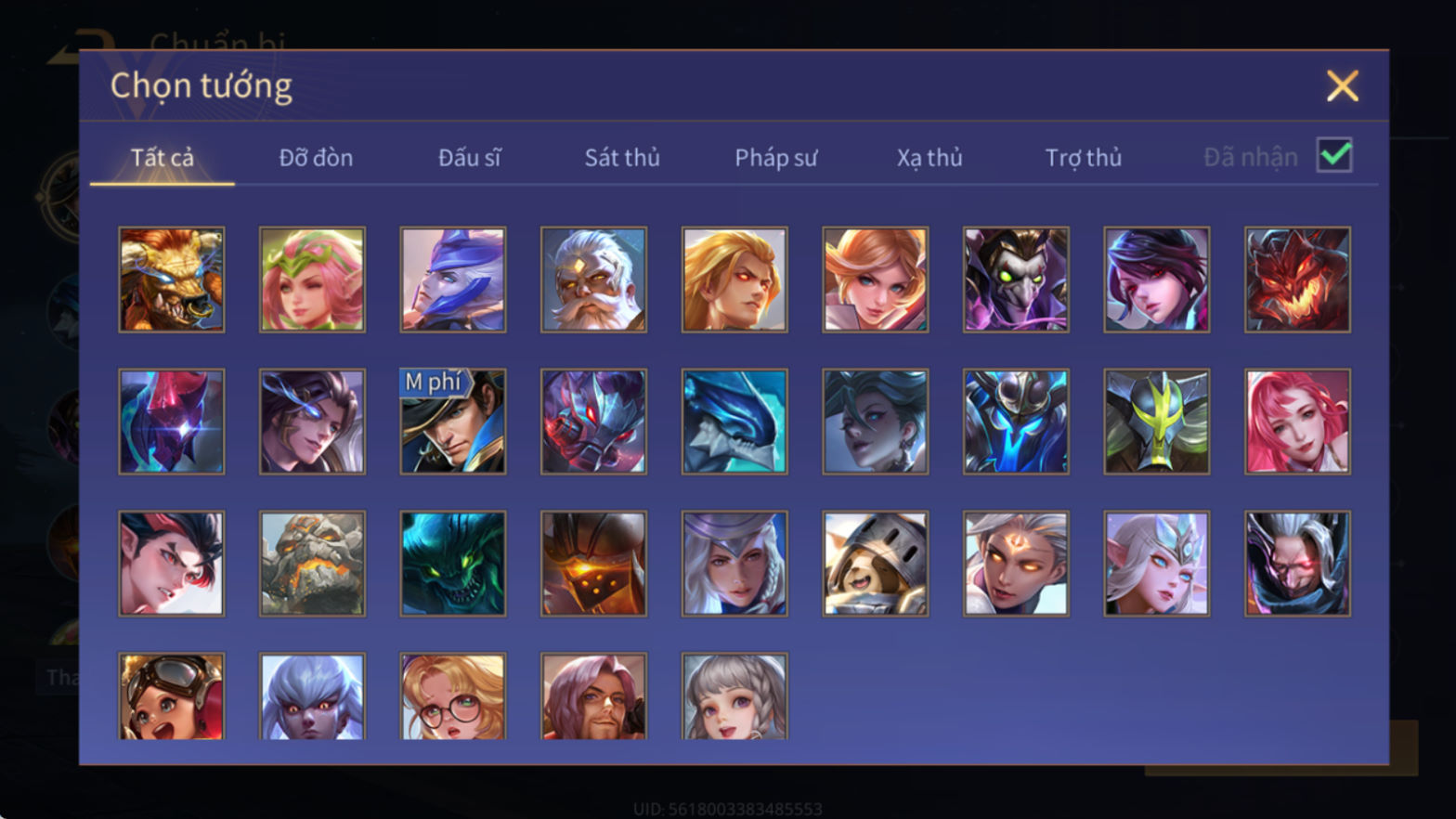
Task: Switch to the "Đỡ đòn" tab
Action: point(316,158)
